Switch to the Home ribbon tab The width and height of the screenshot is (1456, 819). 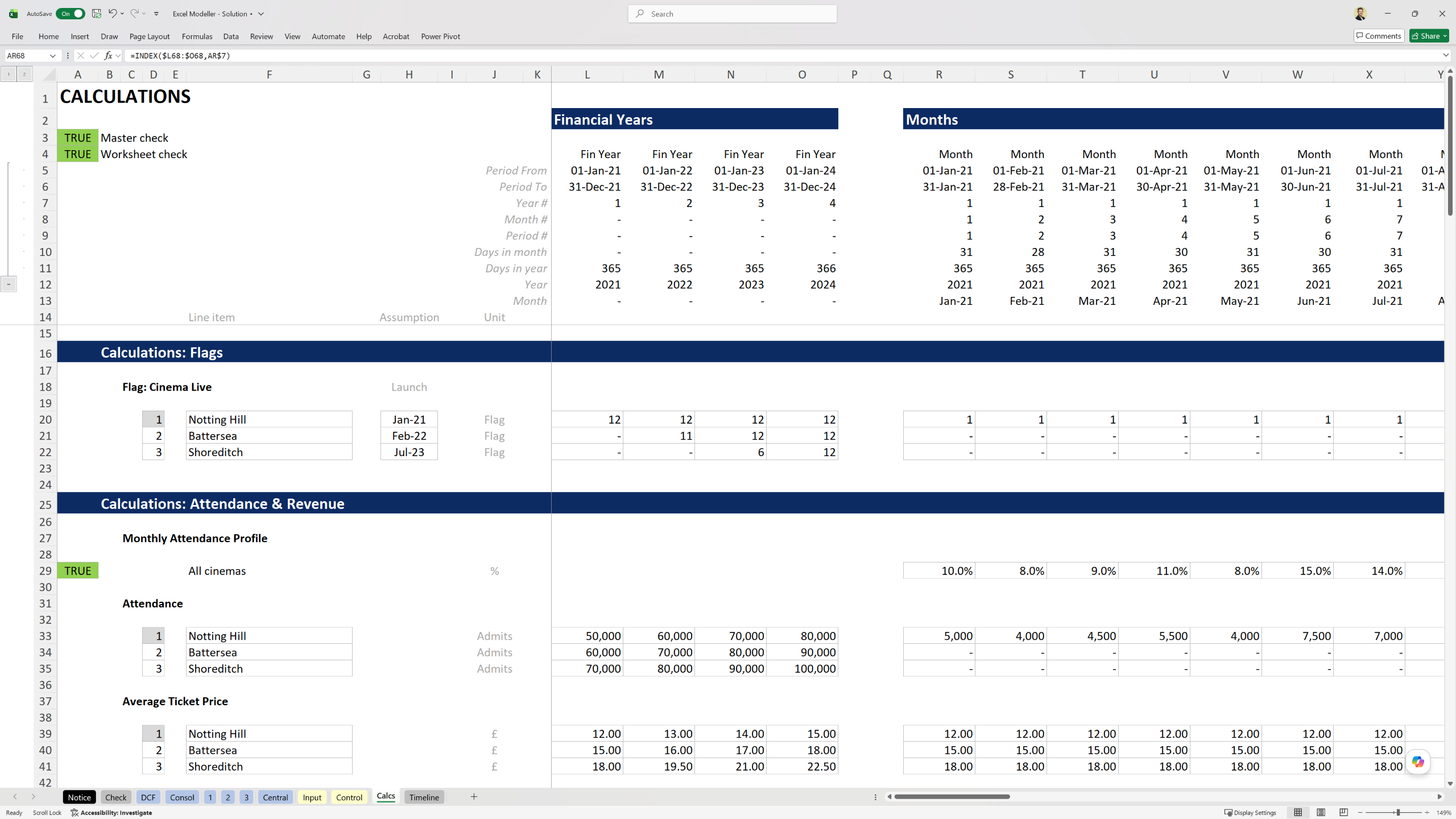point(49,36)
